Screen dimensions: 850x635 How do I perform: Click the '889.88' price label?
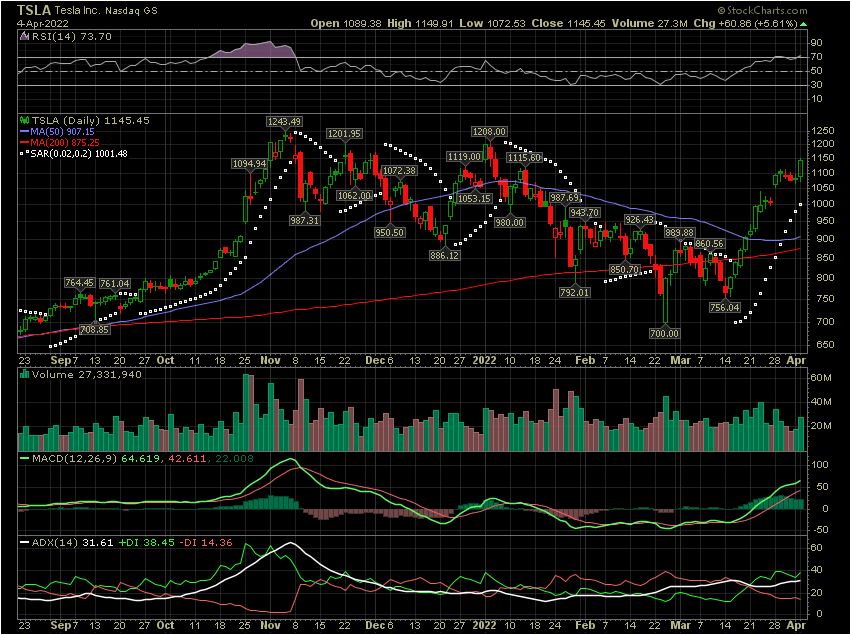tap(680, 233)
